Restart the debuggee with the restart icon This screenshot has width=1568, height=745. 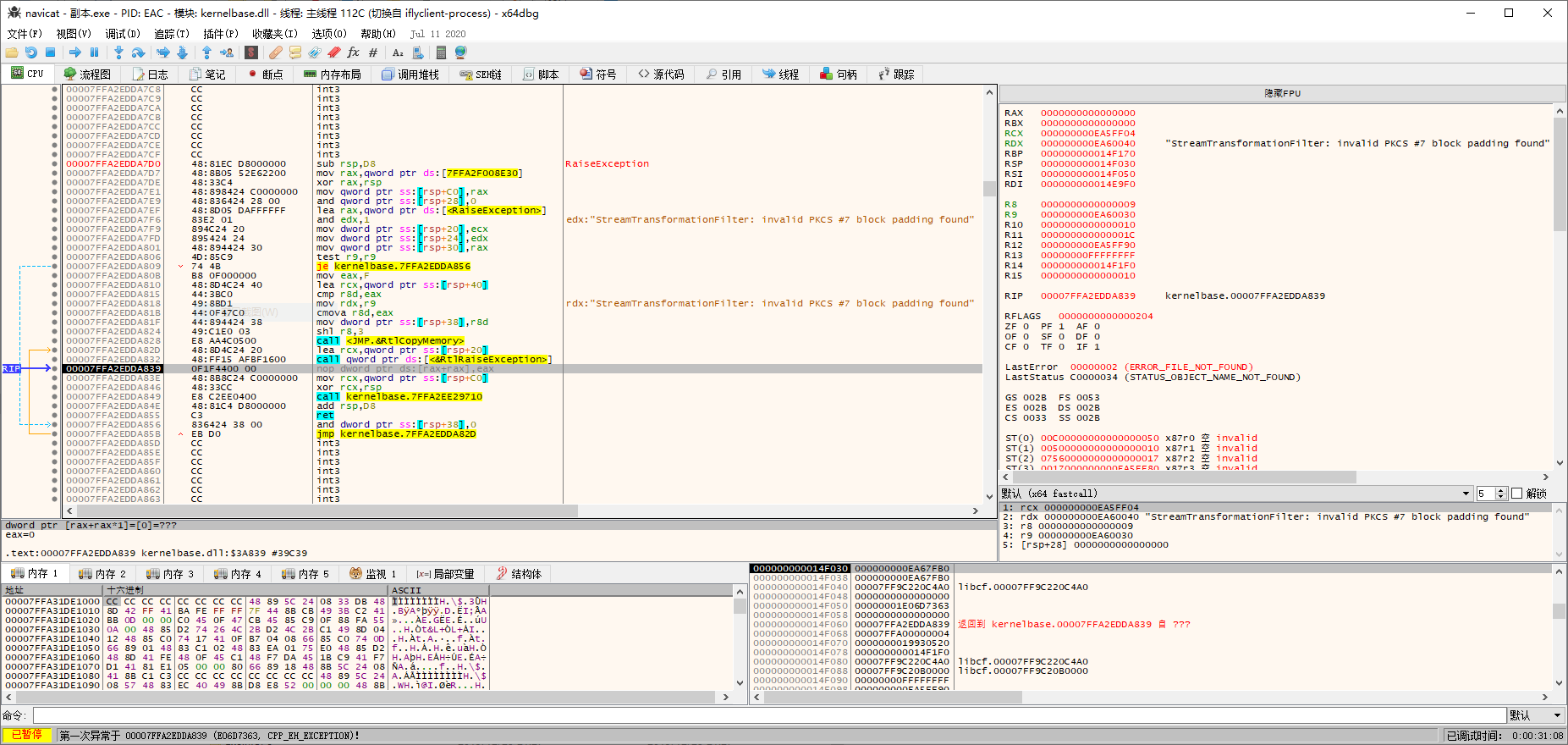point(31,52)
